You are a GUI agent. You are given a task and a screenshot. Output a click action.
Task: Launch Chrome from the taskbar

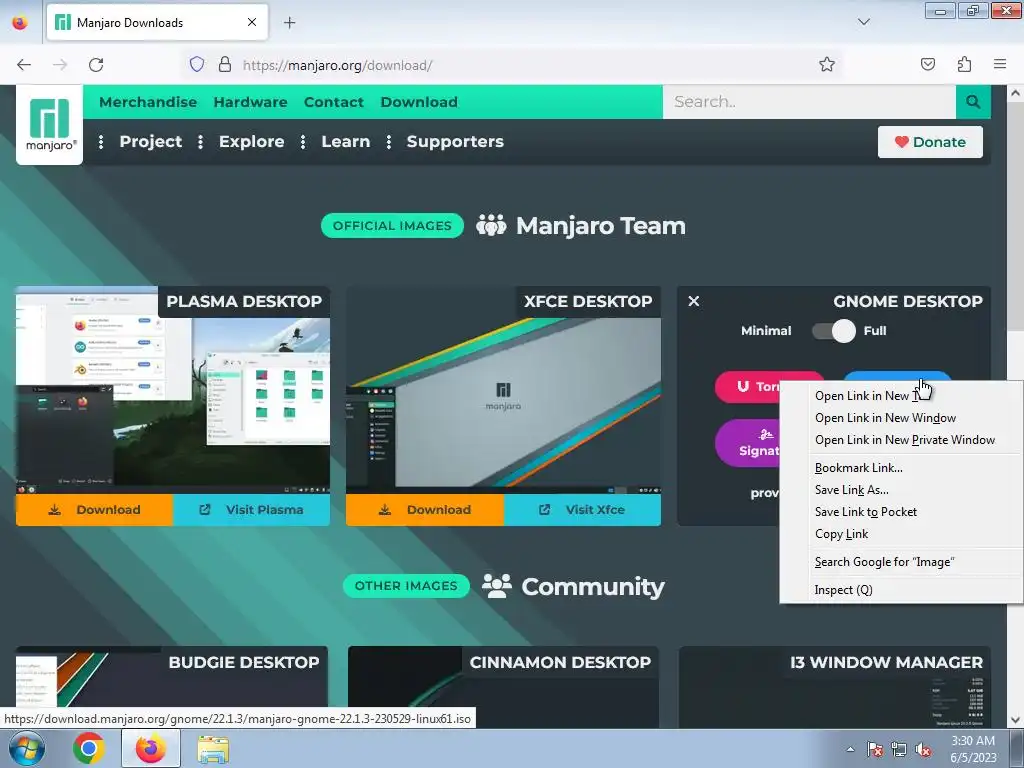pos(89,749)
